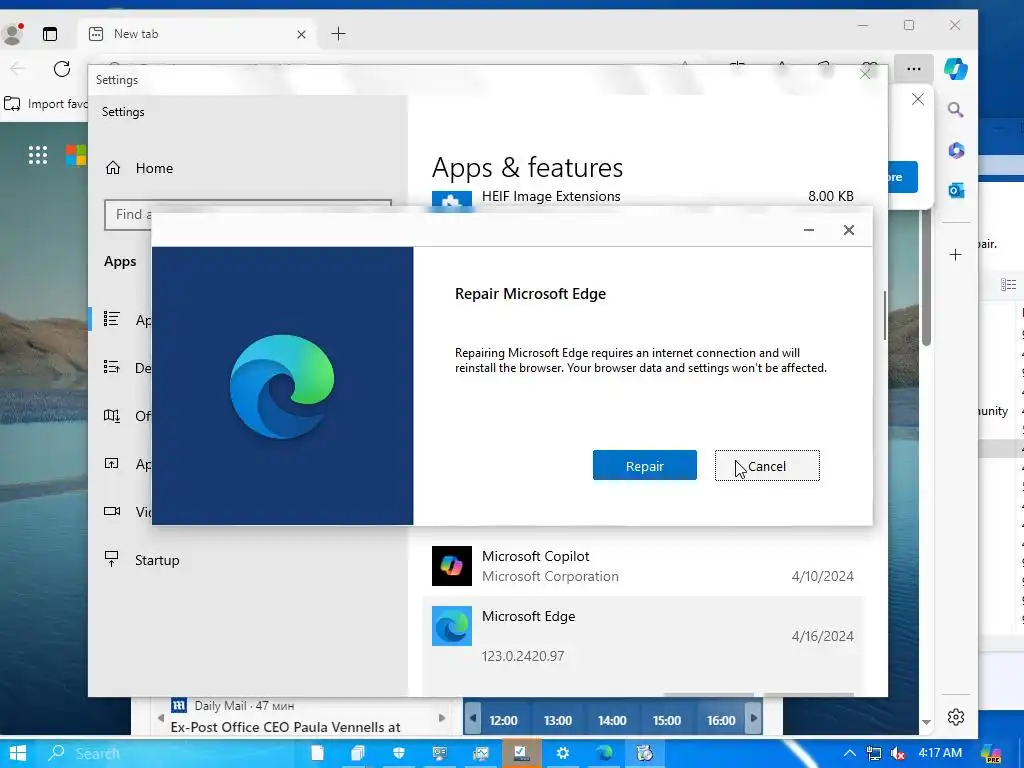
Task: Go to the previous news story
Action: pos(161,718)
